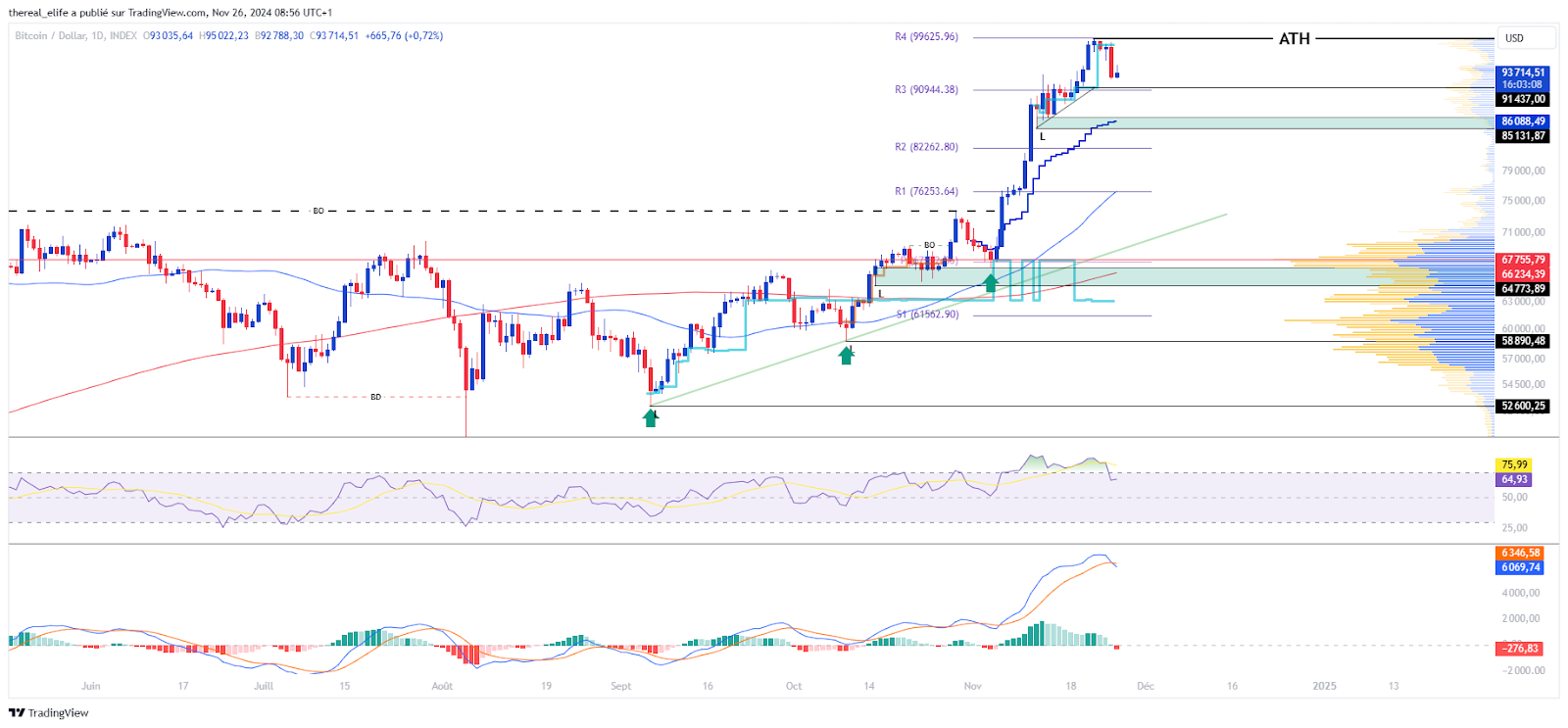
Task: Click the Déc label on the time axis
Action: [x=1146, y=686]
